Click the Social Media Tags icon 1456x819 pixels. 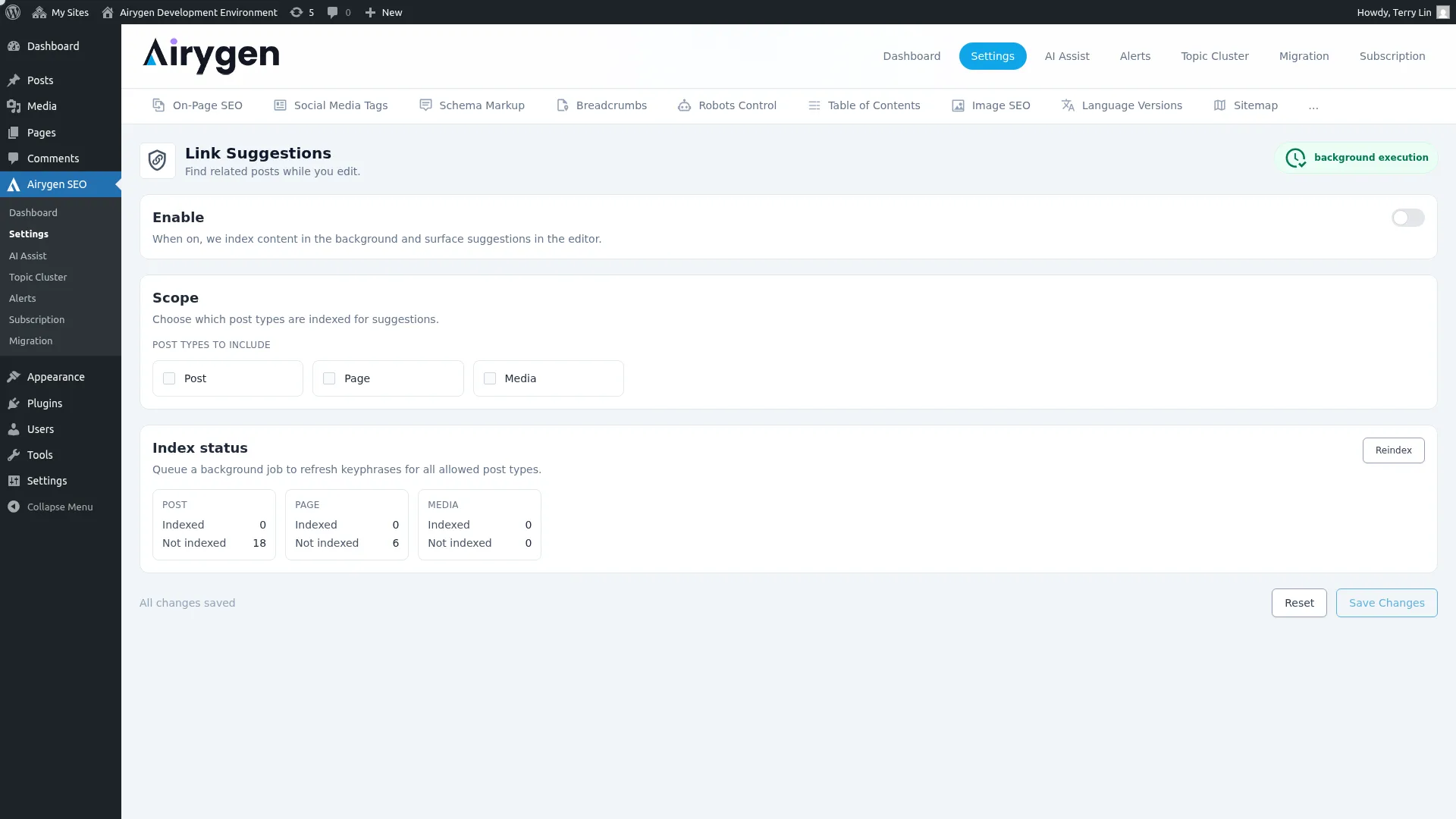(280, 105)
